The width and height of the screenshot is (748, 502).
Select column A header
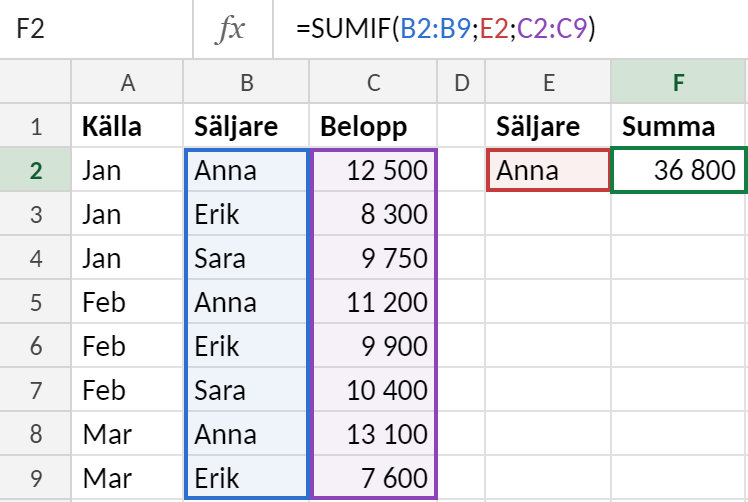pyautogui.click(x=127, y=82)
